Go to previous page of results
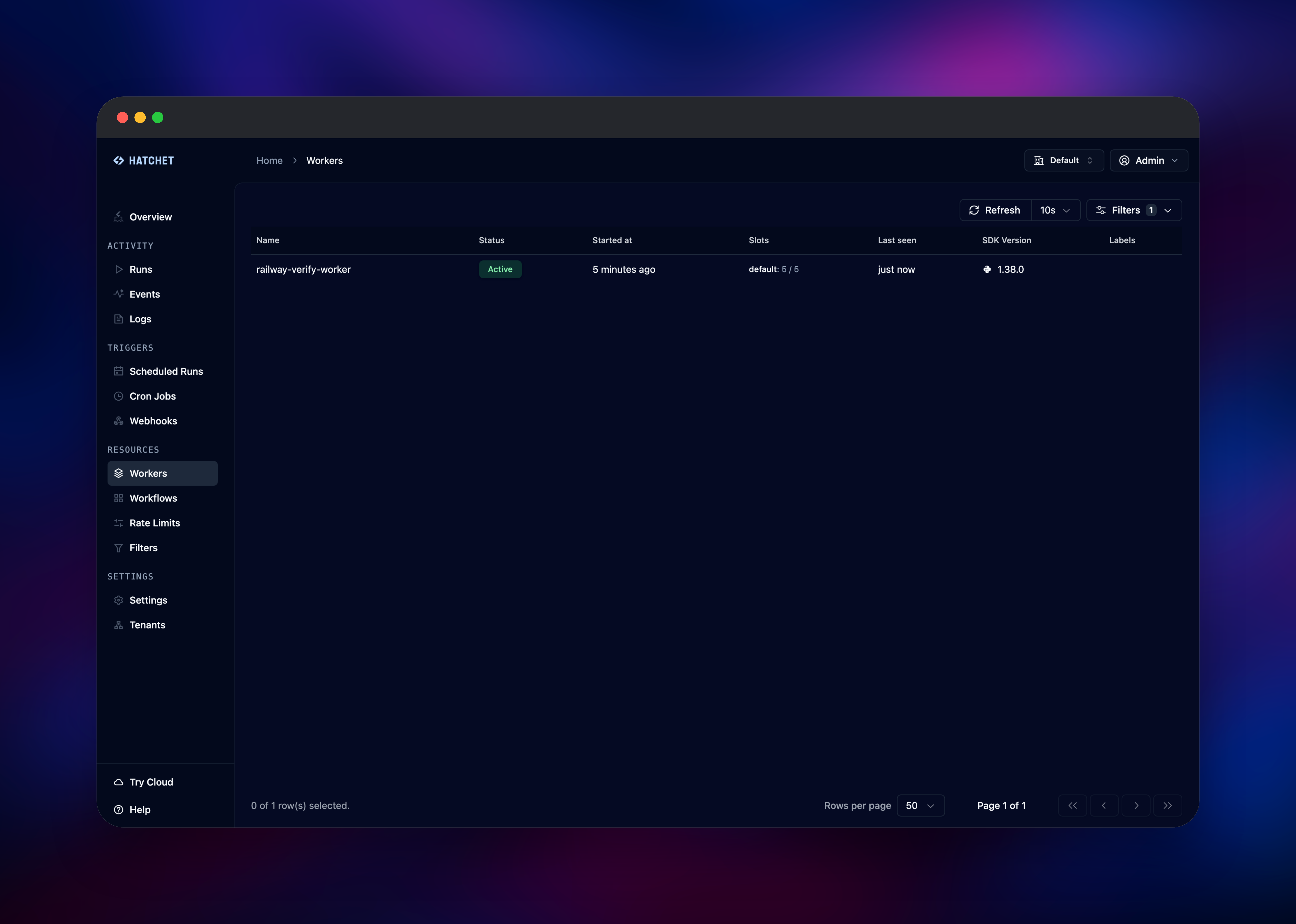Screen dimensions: 1296x924 click(x=1104, y=806)
